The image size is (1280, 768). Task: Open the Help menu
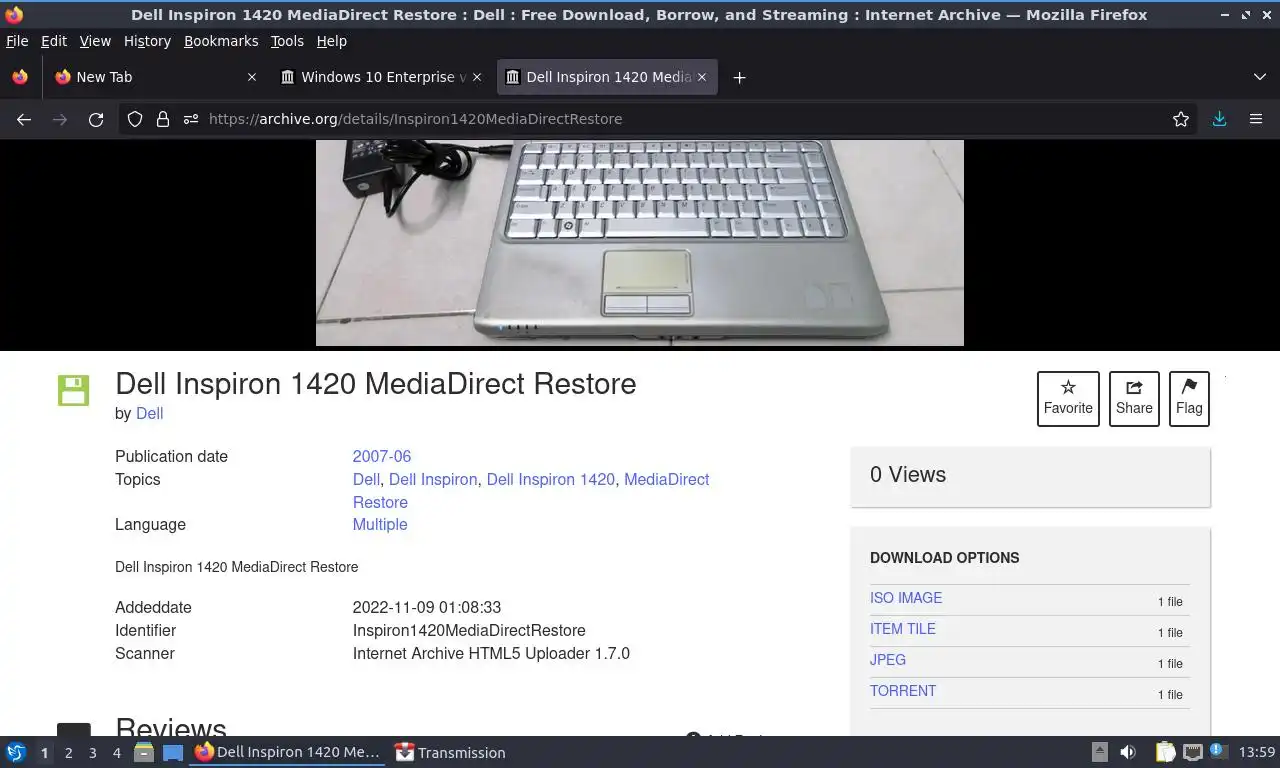[x=332, y=41]
